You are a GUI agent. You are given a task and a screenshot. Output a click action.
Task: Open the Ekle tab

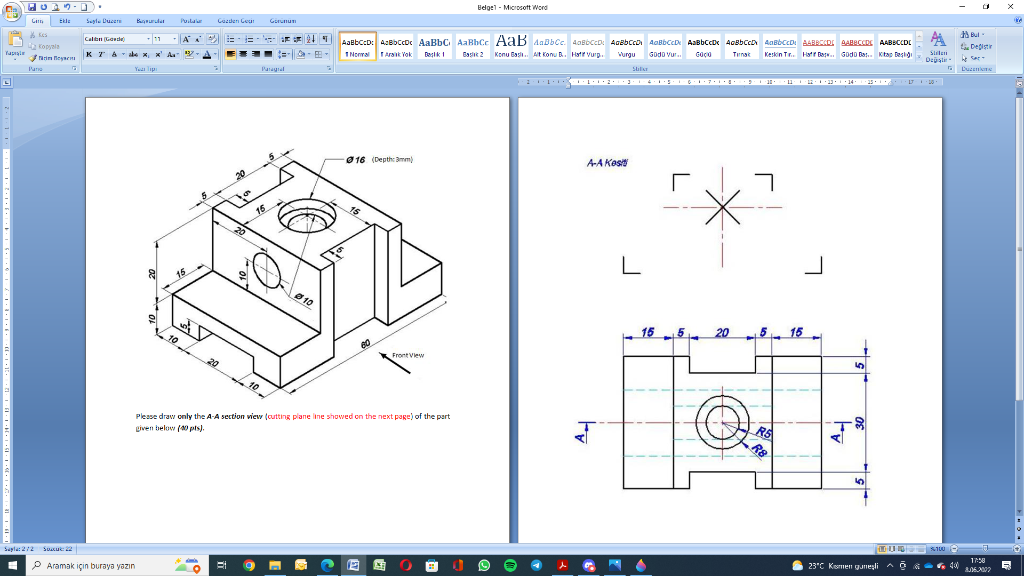(65, 21)
